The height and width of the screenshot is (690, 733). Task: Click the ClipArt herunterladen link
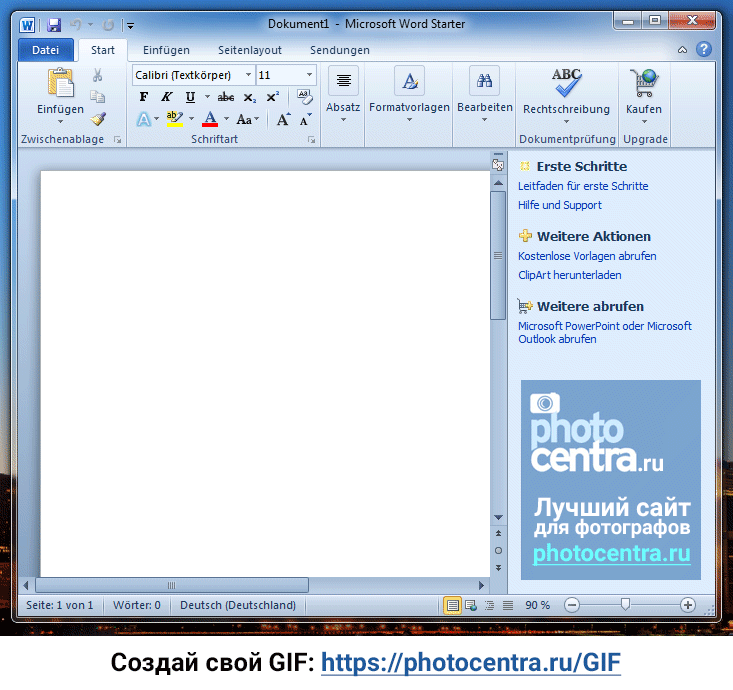(569, 275)
